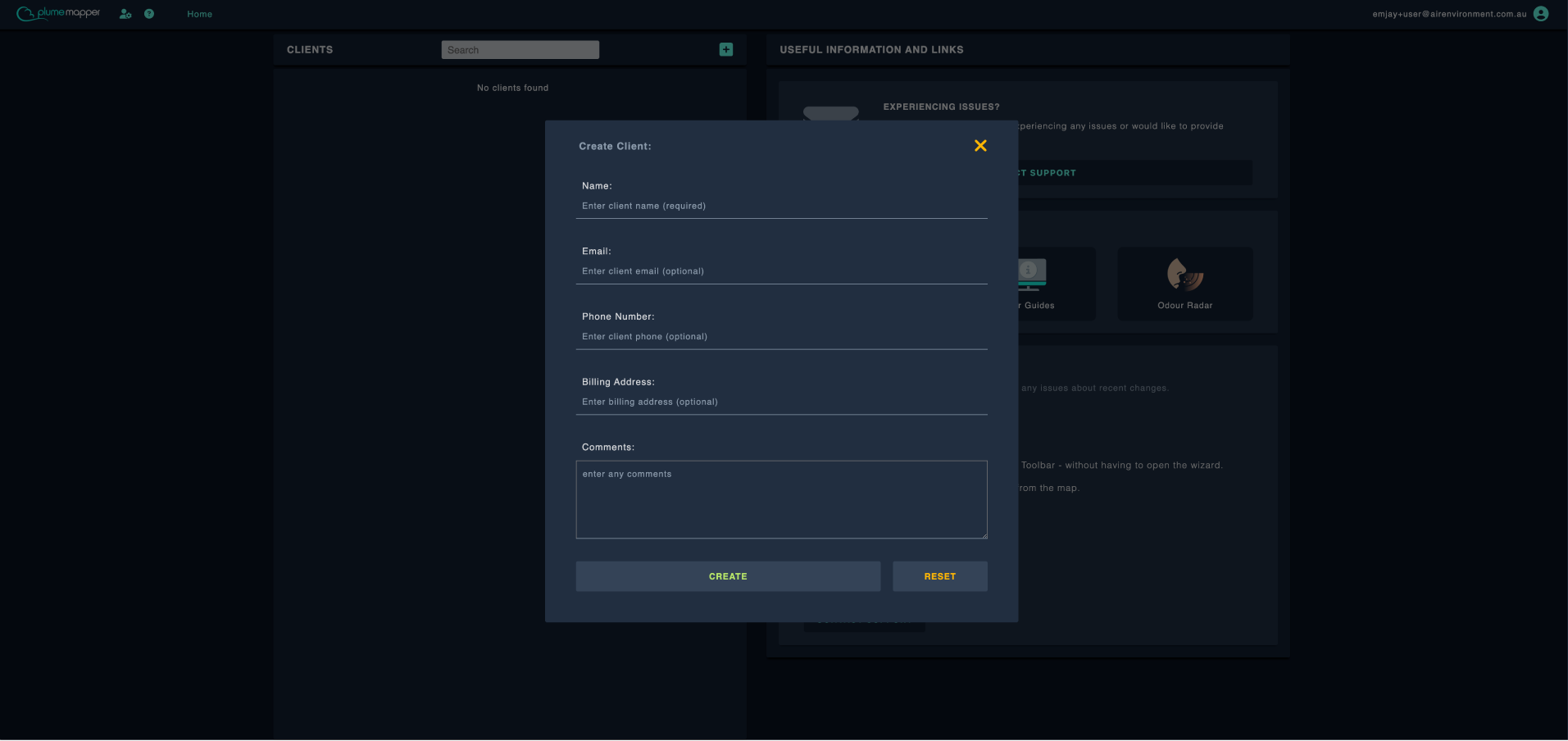This screenshot has height=741, width=1568.
Task: Click the 'Experiencing Issues?' heading
Action: pyautogui.click(x=941, y=107)
